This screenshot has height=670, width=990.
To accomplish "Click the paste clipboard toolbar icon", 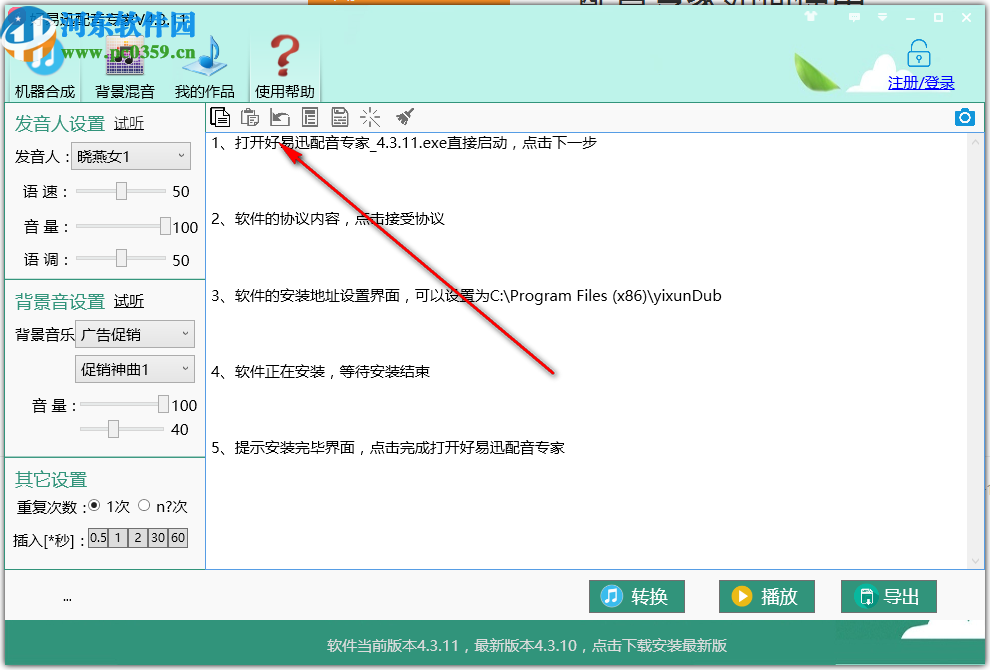I will (x=250, y=117).
